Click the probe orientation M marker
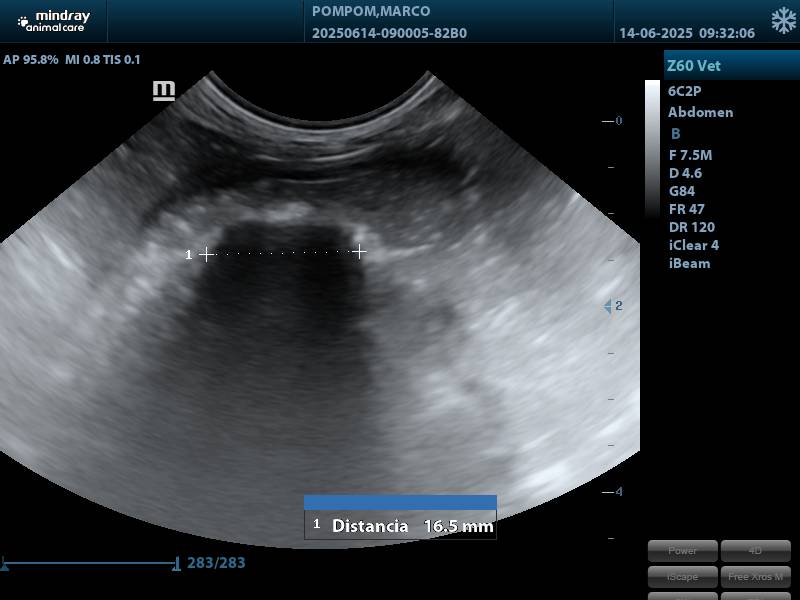 pyautogui.click(x=164, y=91)
